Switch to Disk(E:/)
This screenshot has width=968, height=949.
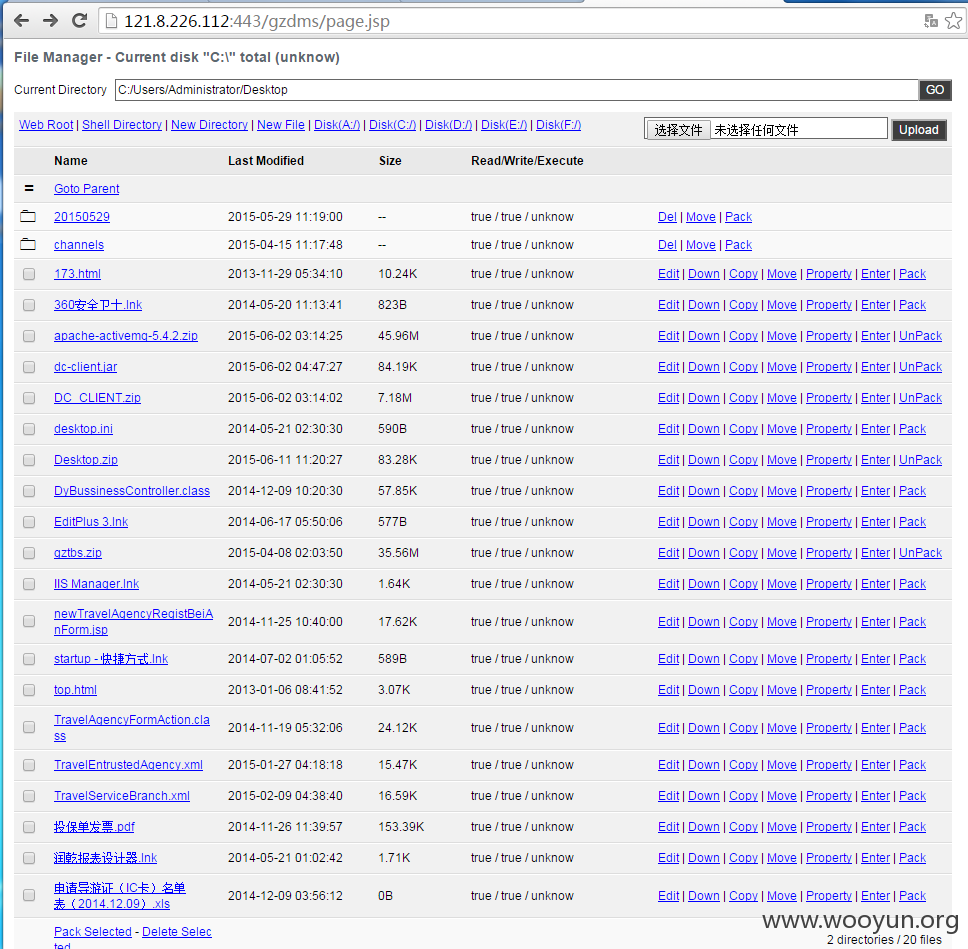pos(504,125)
